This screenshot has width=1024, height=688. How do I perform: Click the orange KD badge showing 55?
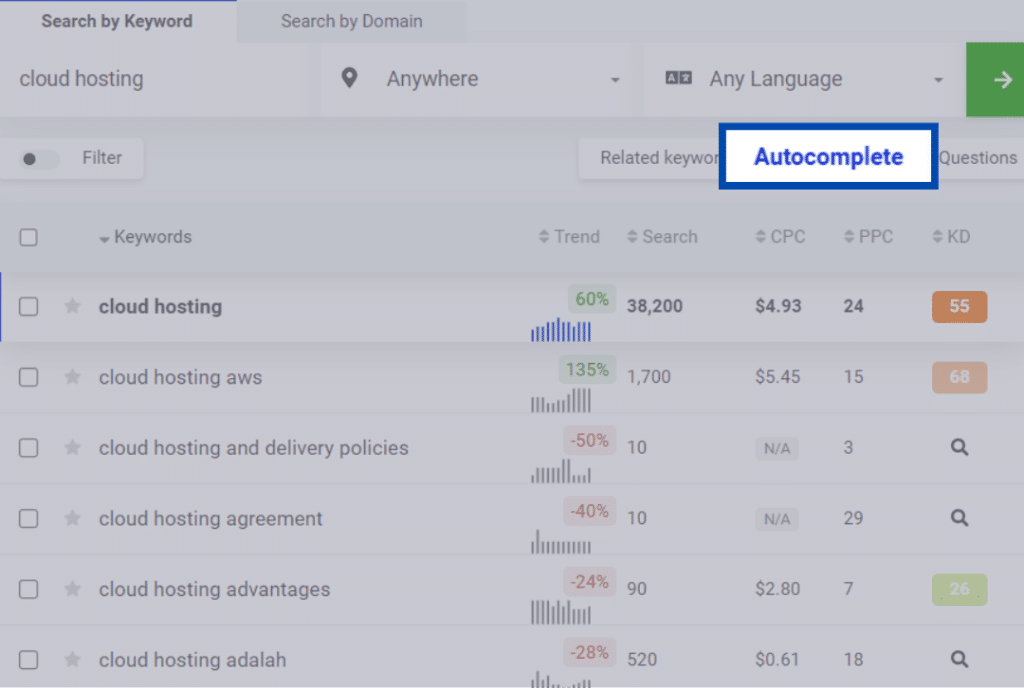959,306
